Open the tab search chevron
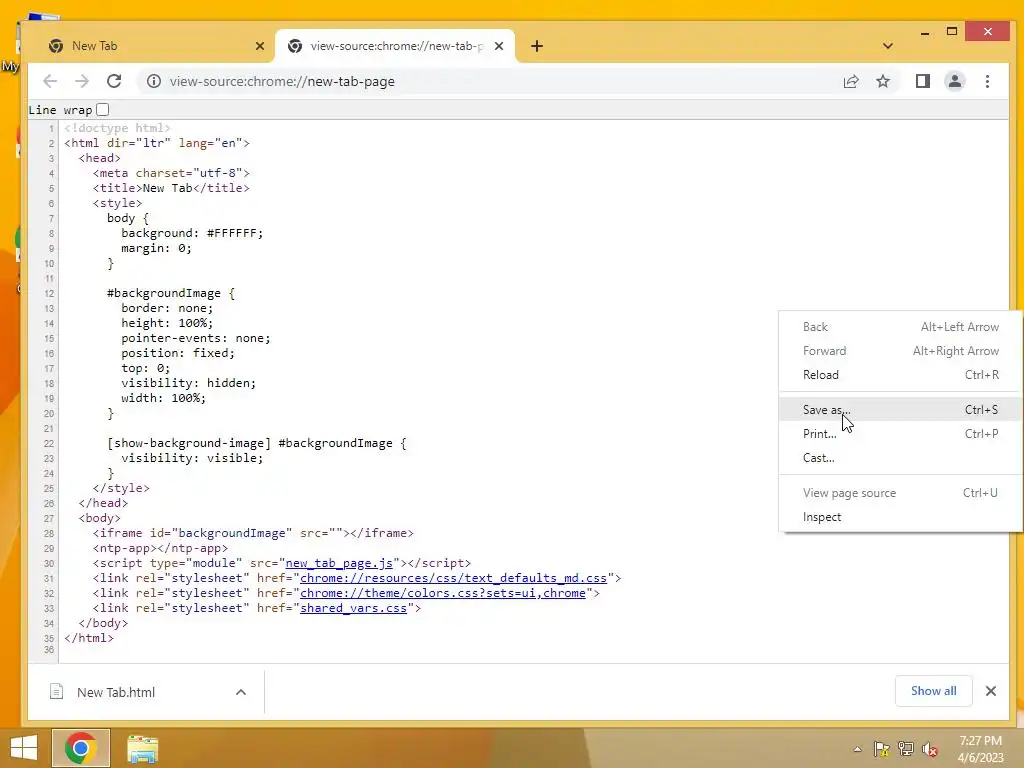This screenshot has width=1024, height=768. (888, 46)
